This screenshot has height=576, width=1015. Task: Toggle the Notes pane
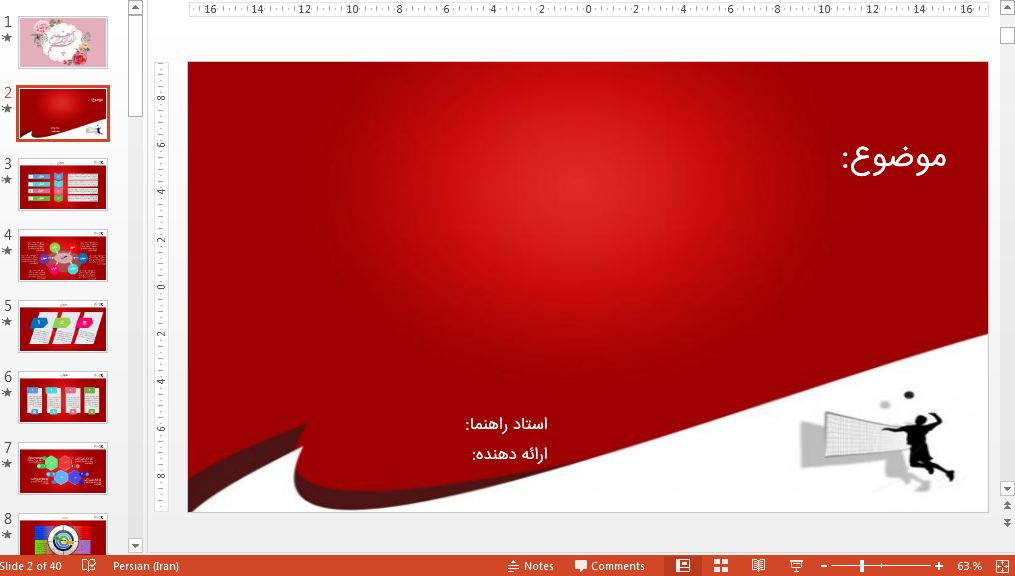click(x=531, y=565)
